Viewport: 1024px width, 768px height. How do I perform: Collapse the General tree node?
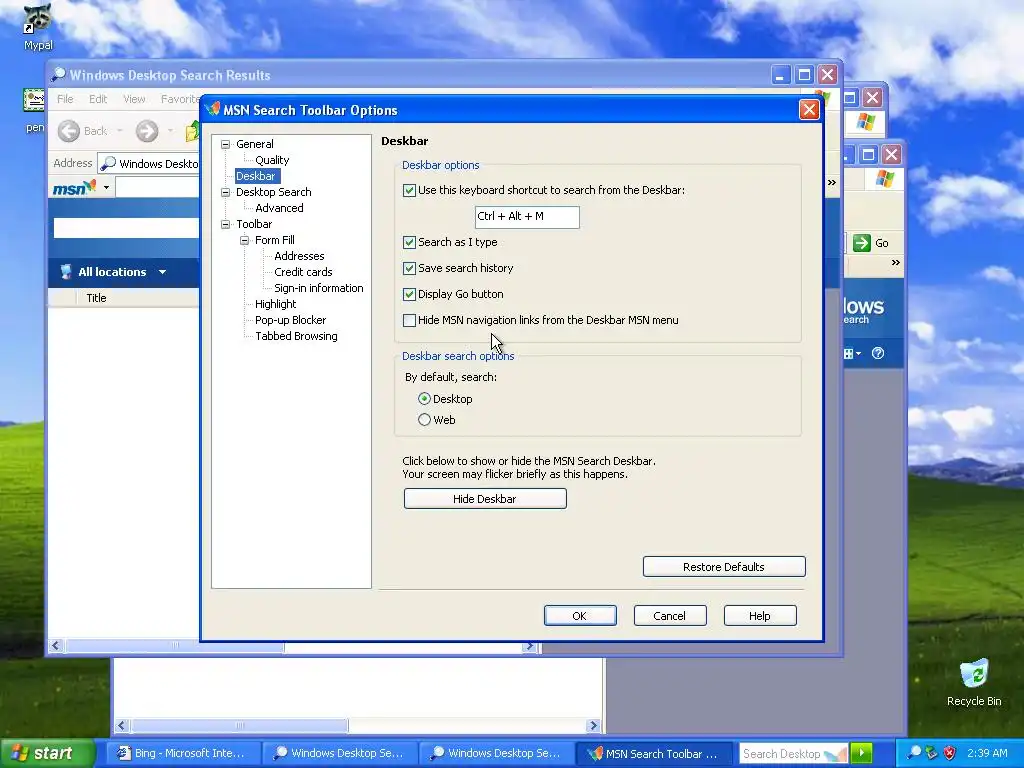click(225, 144)
